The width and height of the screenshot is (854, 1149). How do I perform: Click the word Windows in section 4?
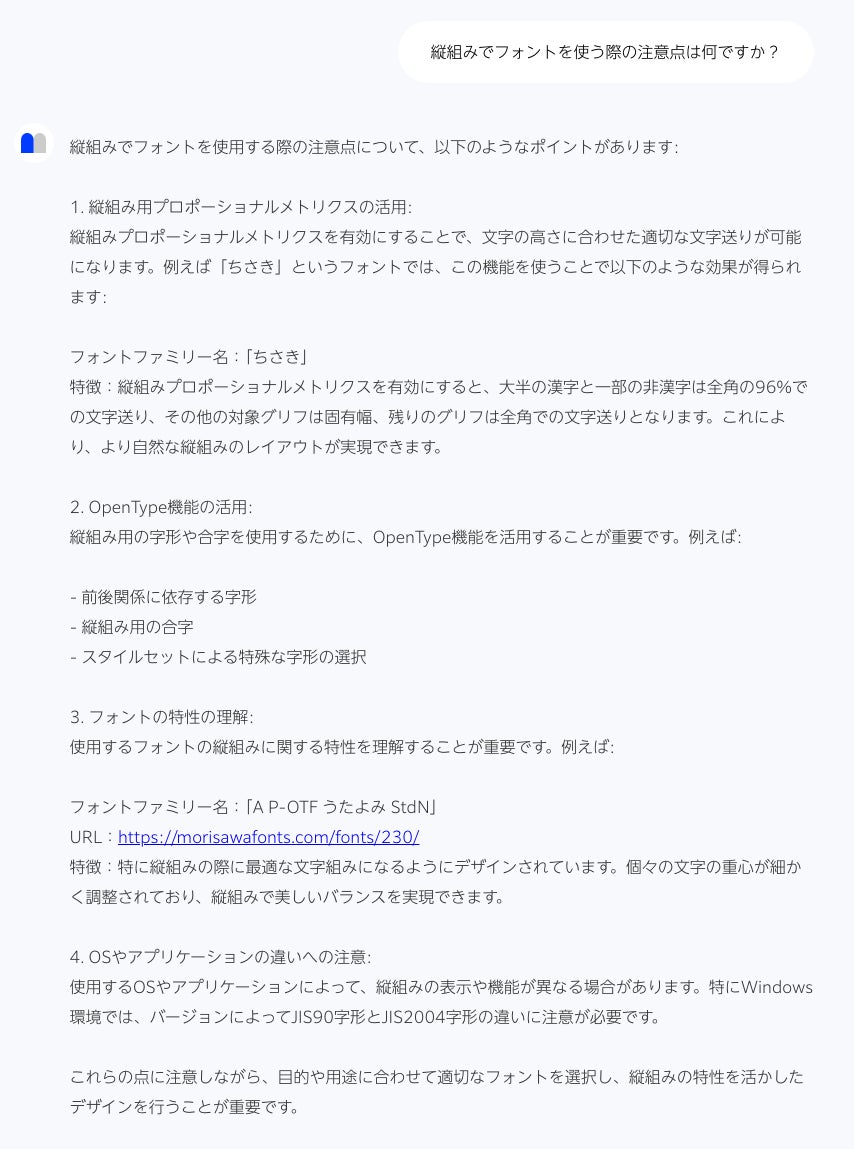coord(776,987)
